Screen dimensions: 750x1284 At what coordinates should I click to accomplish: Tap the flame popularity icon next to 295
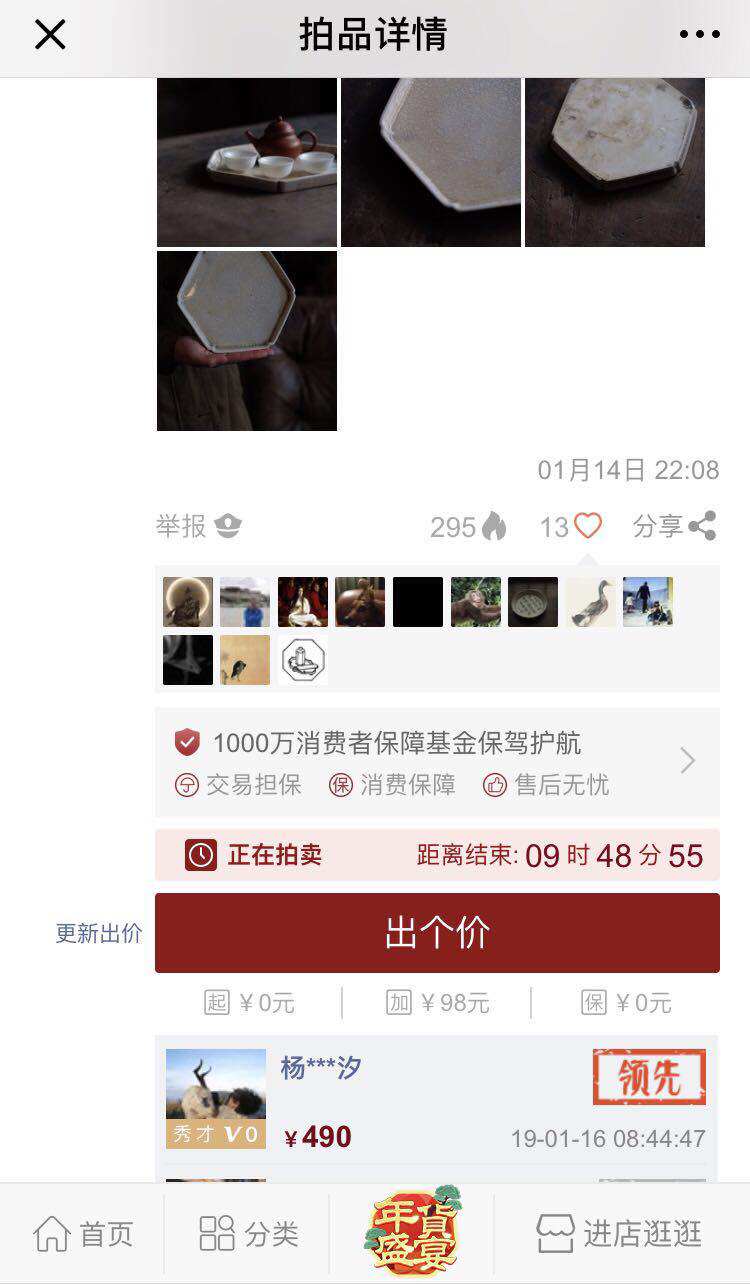(x=494, y=526)
